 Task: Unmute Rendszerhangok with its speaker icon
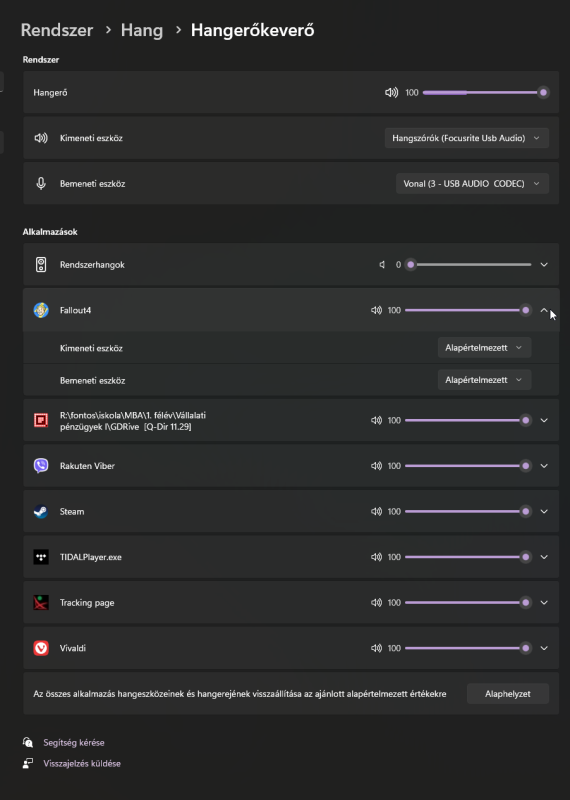point(382,265)
